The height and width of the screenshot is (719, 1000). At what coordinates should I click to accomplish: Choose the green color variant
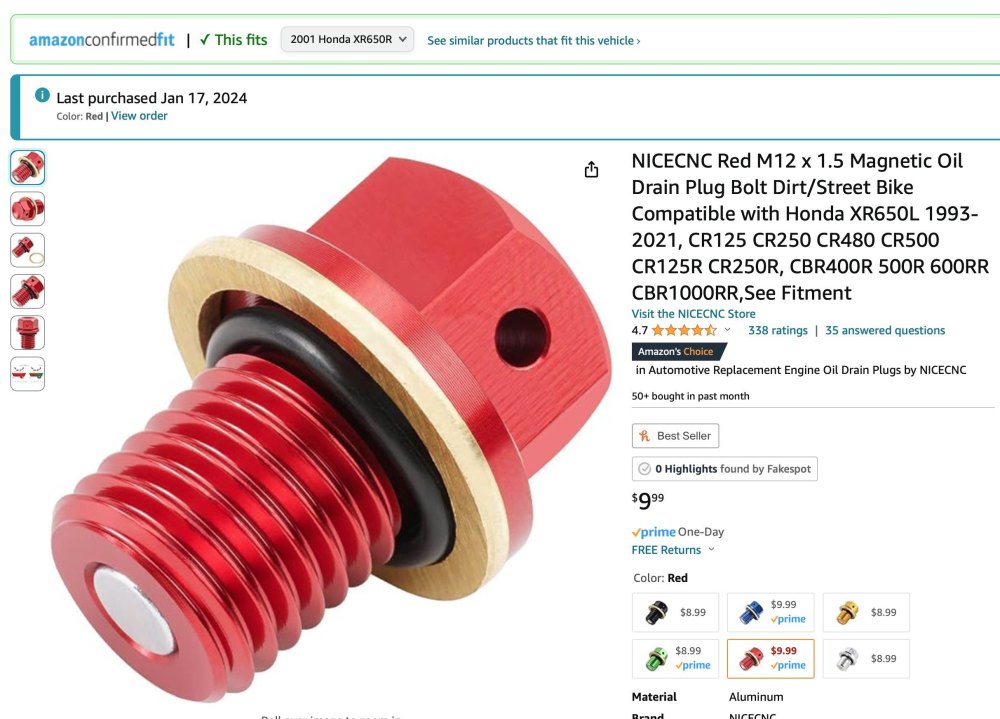click(675, 658)
